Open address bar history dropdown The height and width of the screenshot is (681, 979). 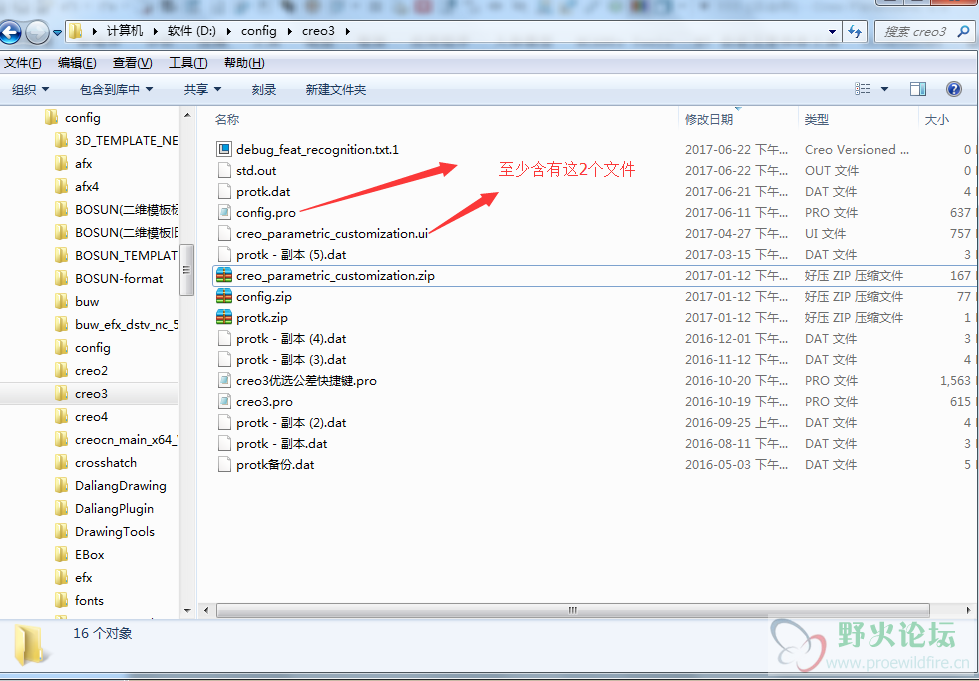coord(832,32)
